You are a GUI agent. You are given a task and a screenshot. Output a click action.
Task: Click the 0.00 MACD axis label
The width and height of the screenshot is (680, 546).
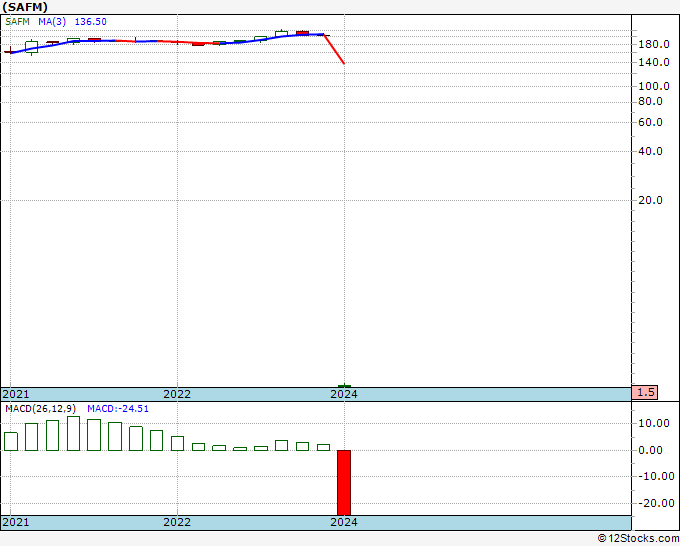click(650, 450)
